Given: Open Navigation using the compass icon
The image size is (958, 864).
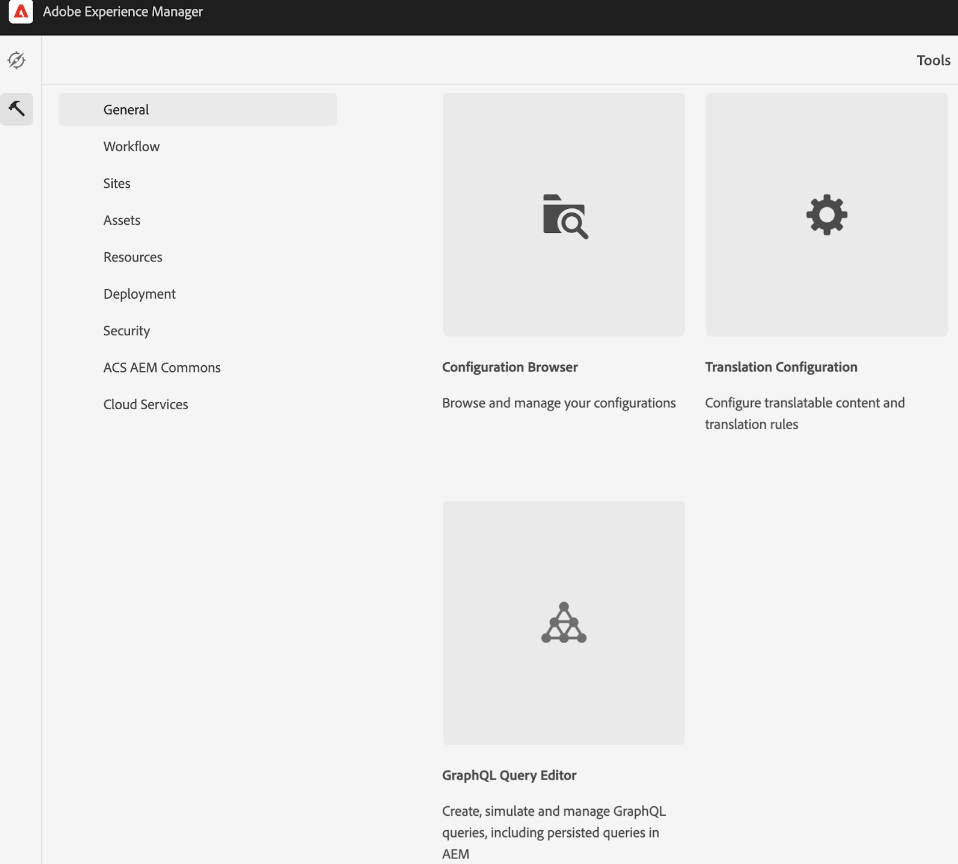Looking at the screenshot, I should pyautogui.click(x=16, y=60).
